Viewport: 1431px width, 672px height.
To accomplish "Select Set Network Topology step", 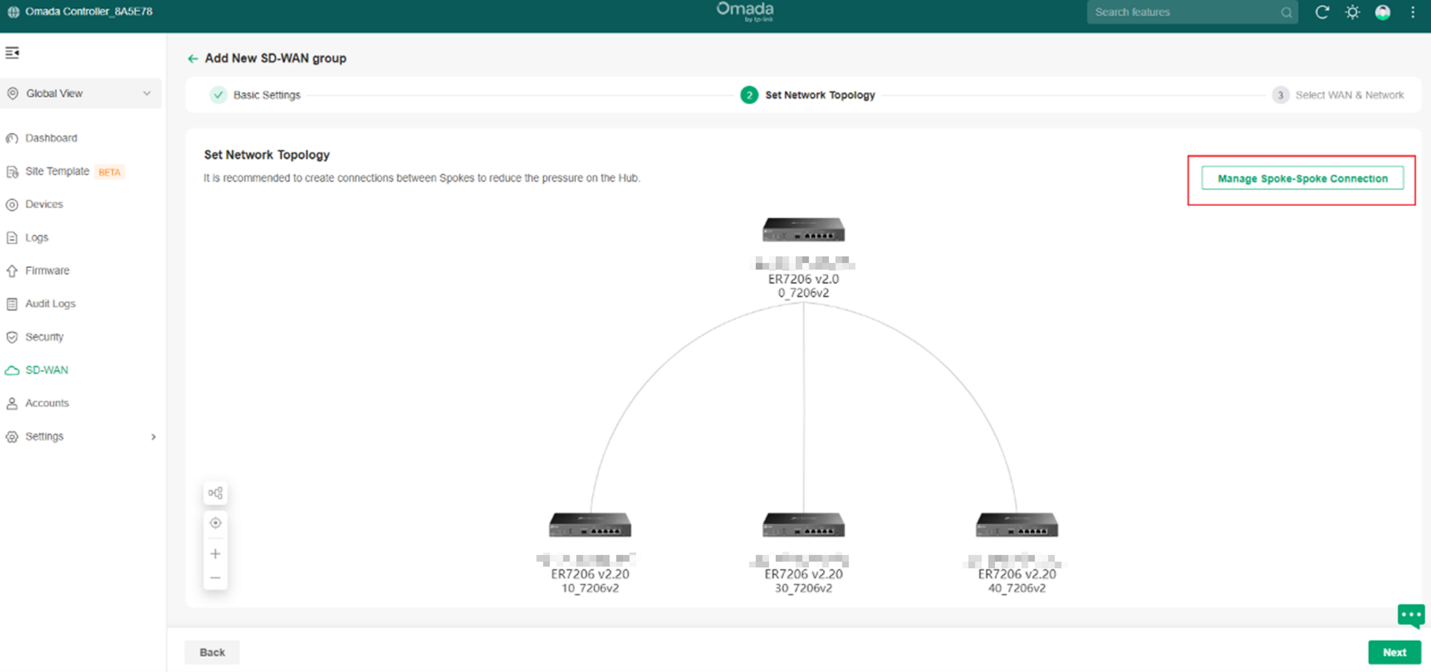I will click(808, 95).
